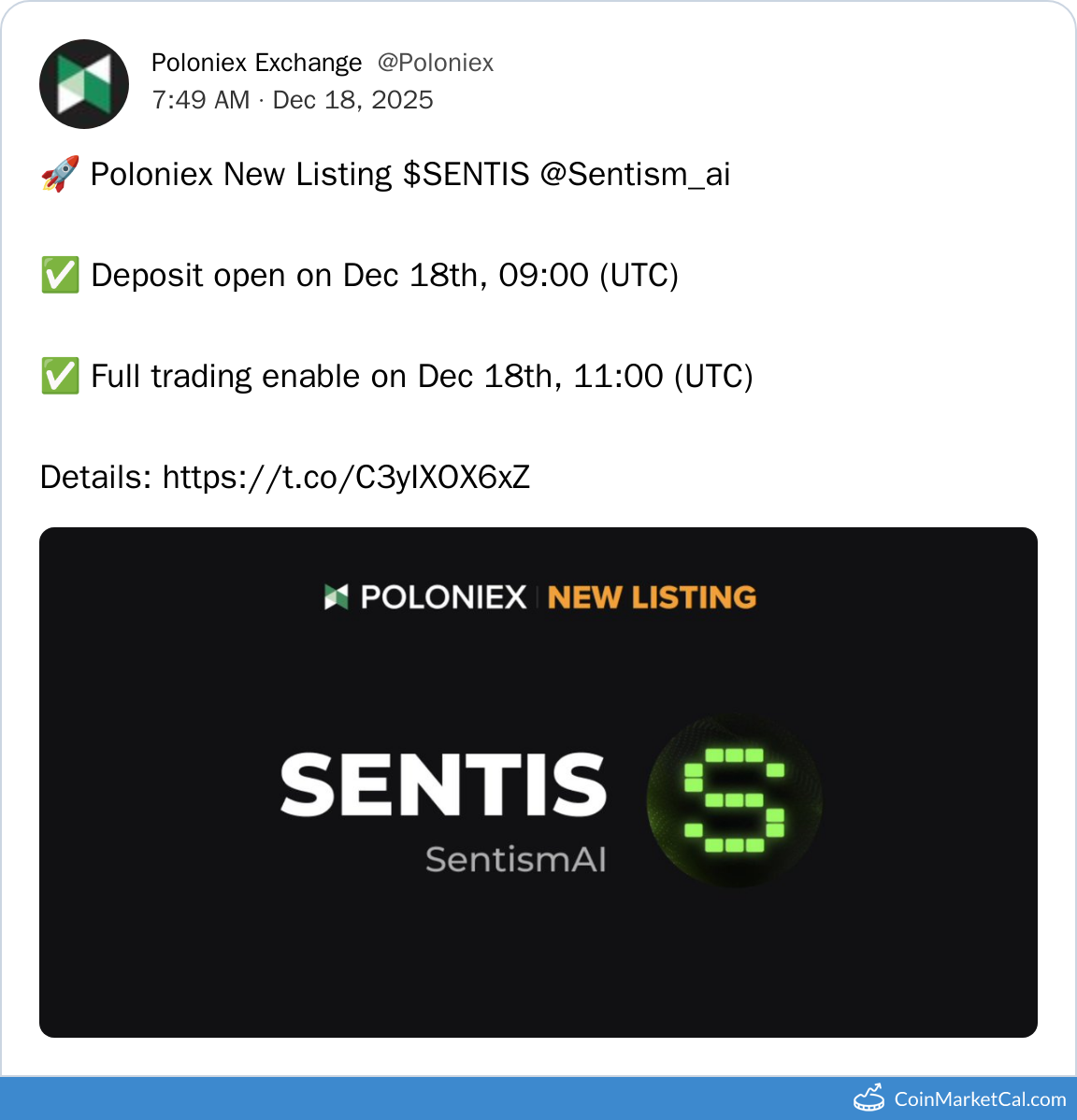Click the Deposit open Dec 18th line
The width and height of the screenshot is (1077, 1120).
click(385, 276)
